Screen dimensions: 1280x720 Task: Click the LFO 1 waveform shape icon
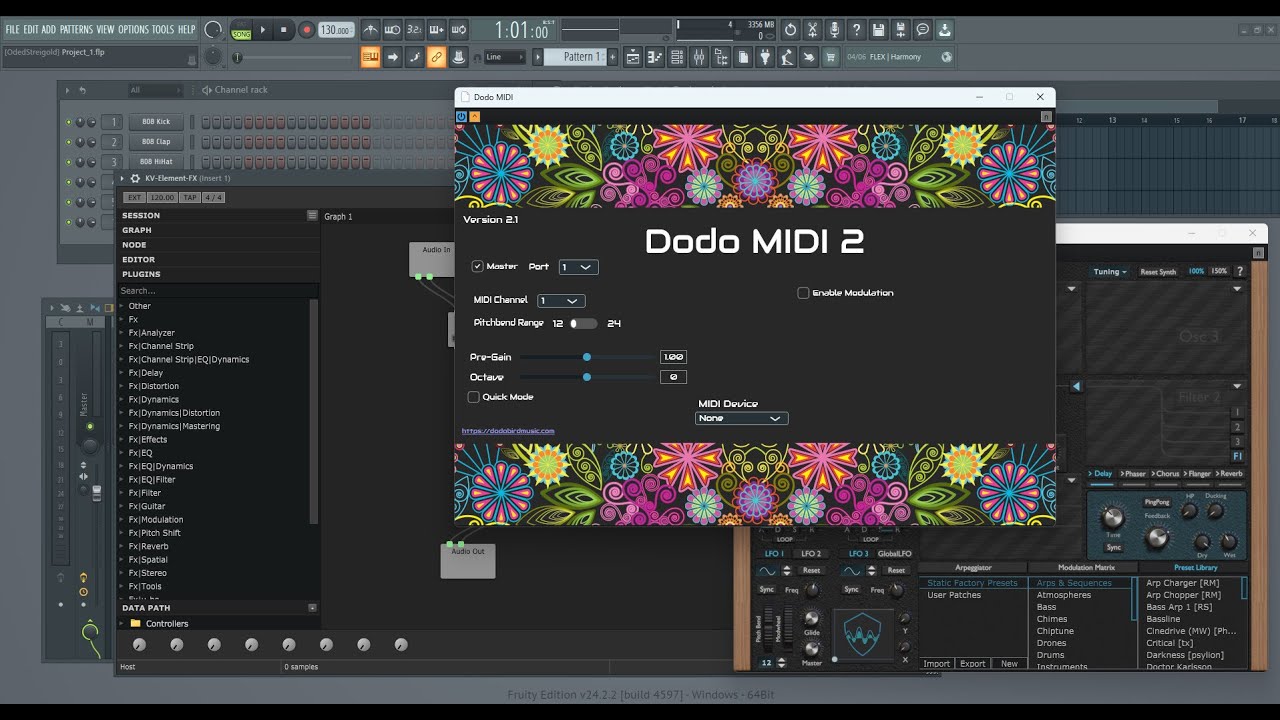pyautogui.click(x=767, y=570)
